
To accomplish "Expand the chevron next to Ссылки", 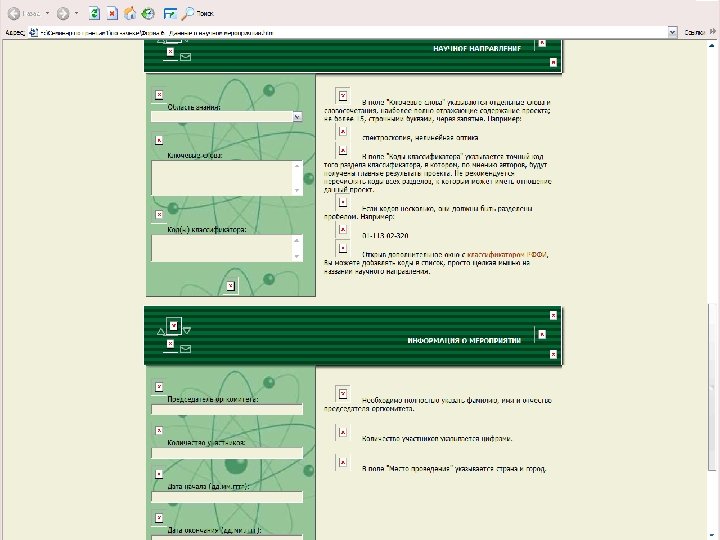I will point(713,32).
